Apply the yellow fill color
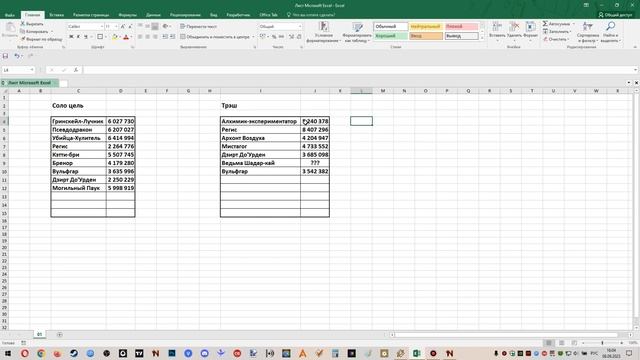 coord(115,37)
